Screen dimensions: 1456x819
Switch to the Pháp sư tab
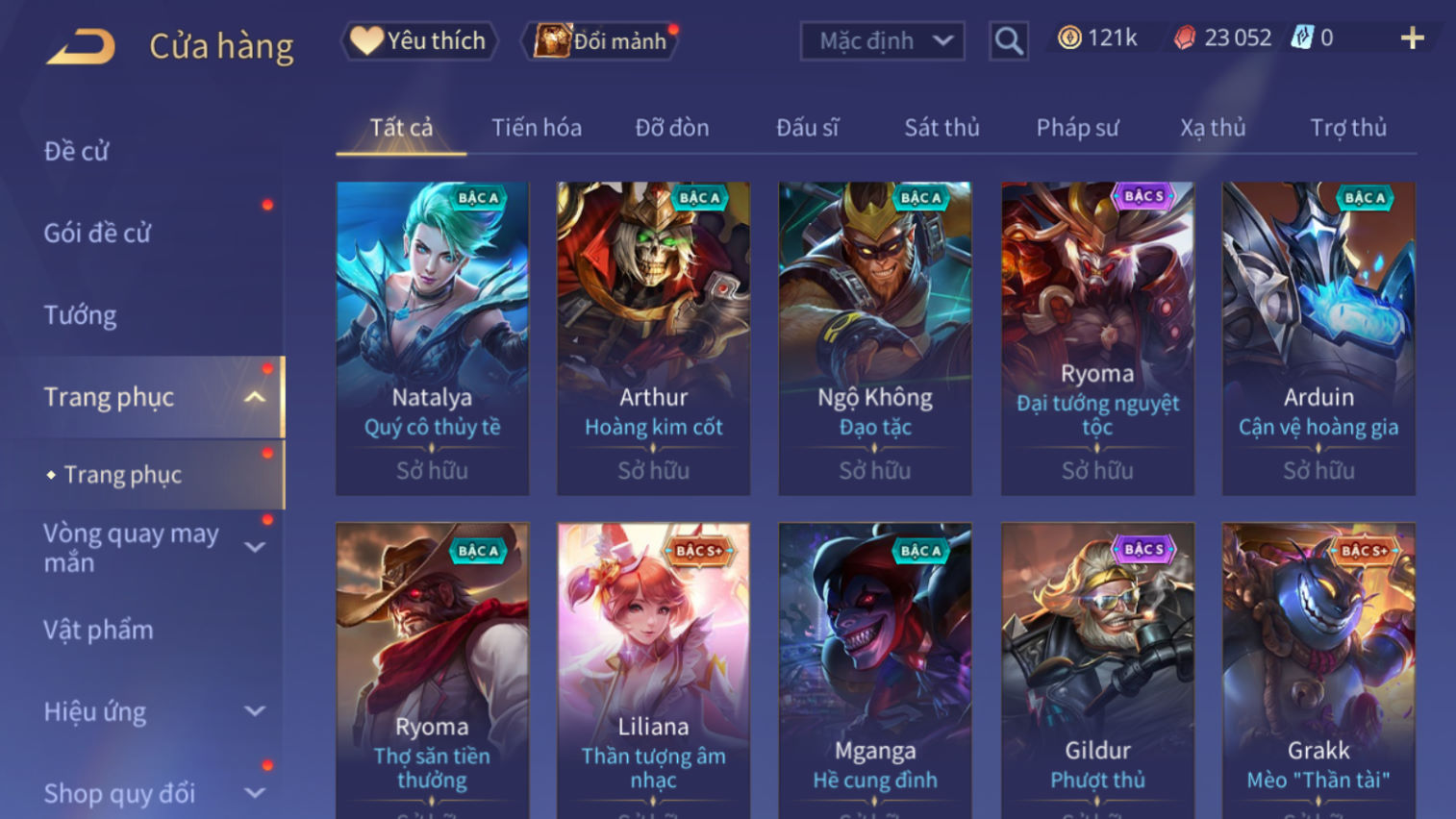coord(1077,127)
